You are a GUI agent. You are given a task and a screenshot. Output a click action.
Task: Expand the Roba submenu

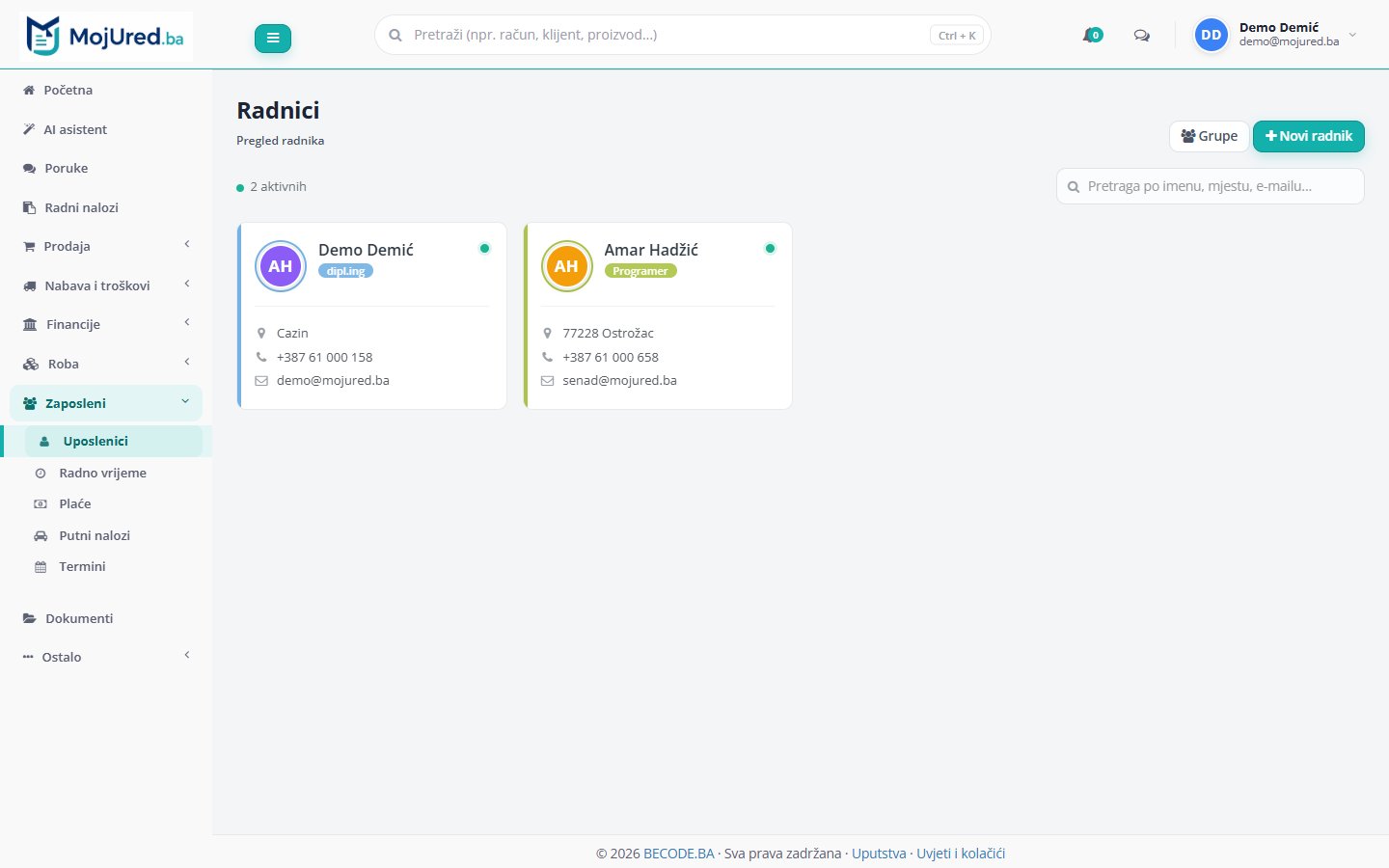click(x=187, y=362)
